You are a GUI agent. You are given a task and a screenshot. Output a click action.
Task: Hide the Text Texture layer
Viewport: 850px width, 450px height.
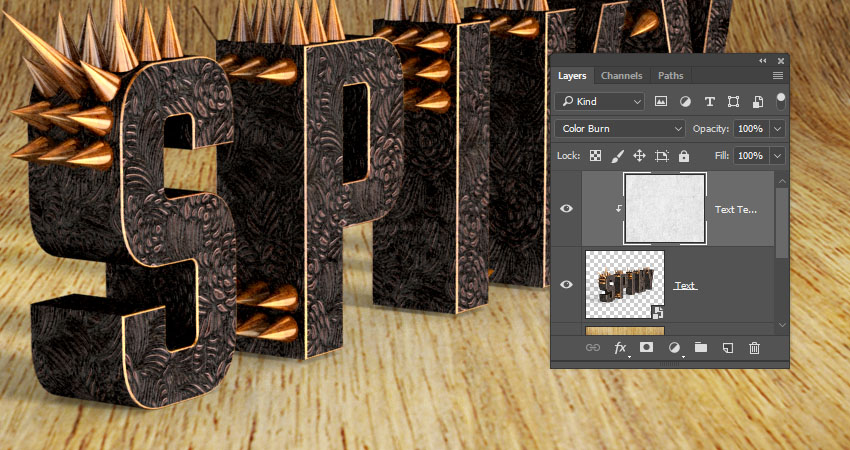566,209
